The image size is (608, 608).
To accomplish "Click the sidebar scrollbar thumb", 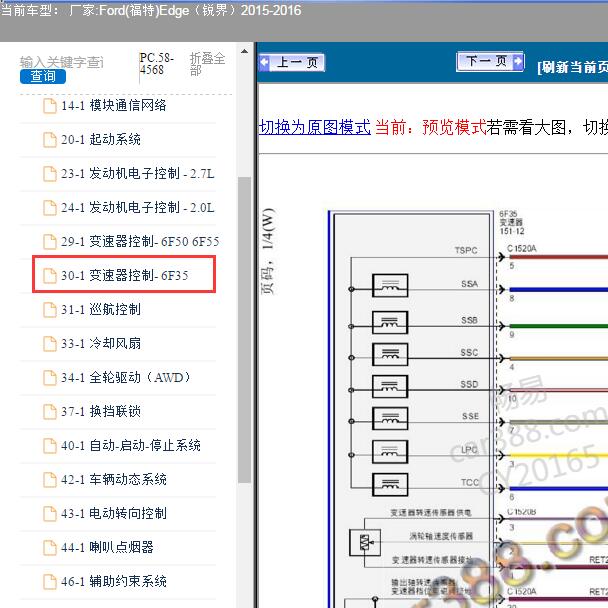I will click(x=244, y=330).
